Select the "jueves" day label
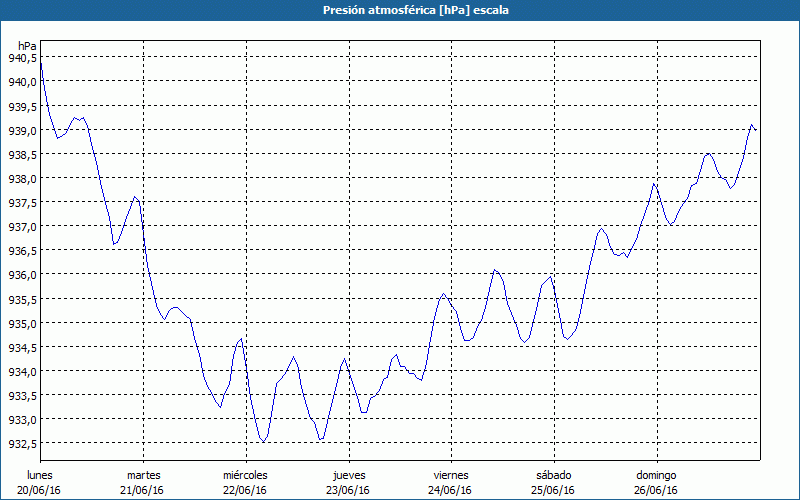800x500 pixels. tap(348, 474)
